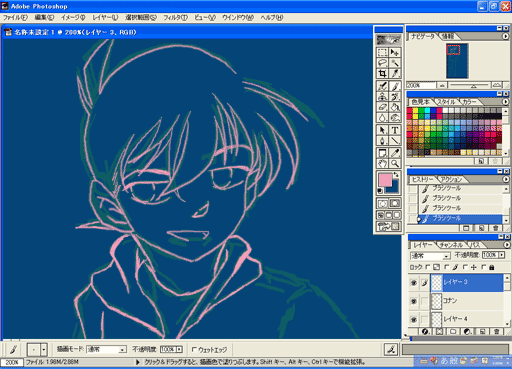Select the Path Selection arrow tool
The height and width of the screenshot is (369, 512).
pos(382,130)
